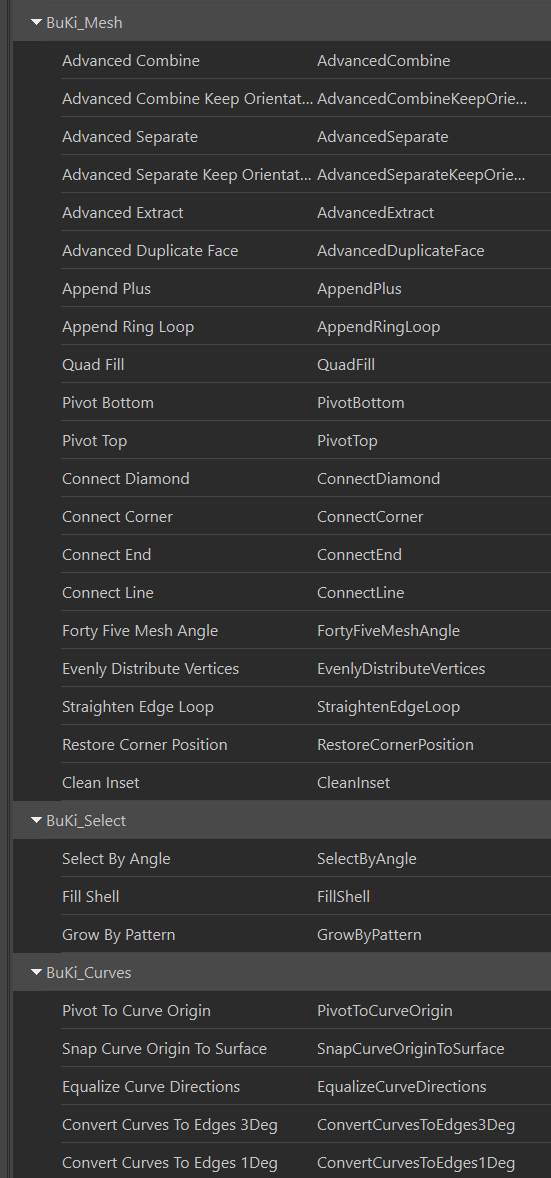Select the Pivot Top row label
The width and height of the screenshot is (551, 1178).
point(95,440)
